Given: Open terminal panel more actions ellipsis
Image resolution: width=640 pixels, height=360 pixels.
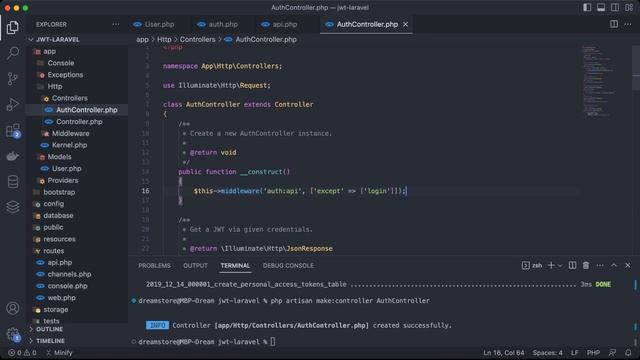Looking at the screenshot, I should [600, 265].
